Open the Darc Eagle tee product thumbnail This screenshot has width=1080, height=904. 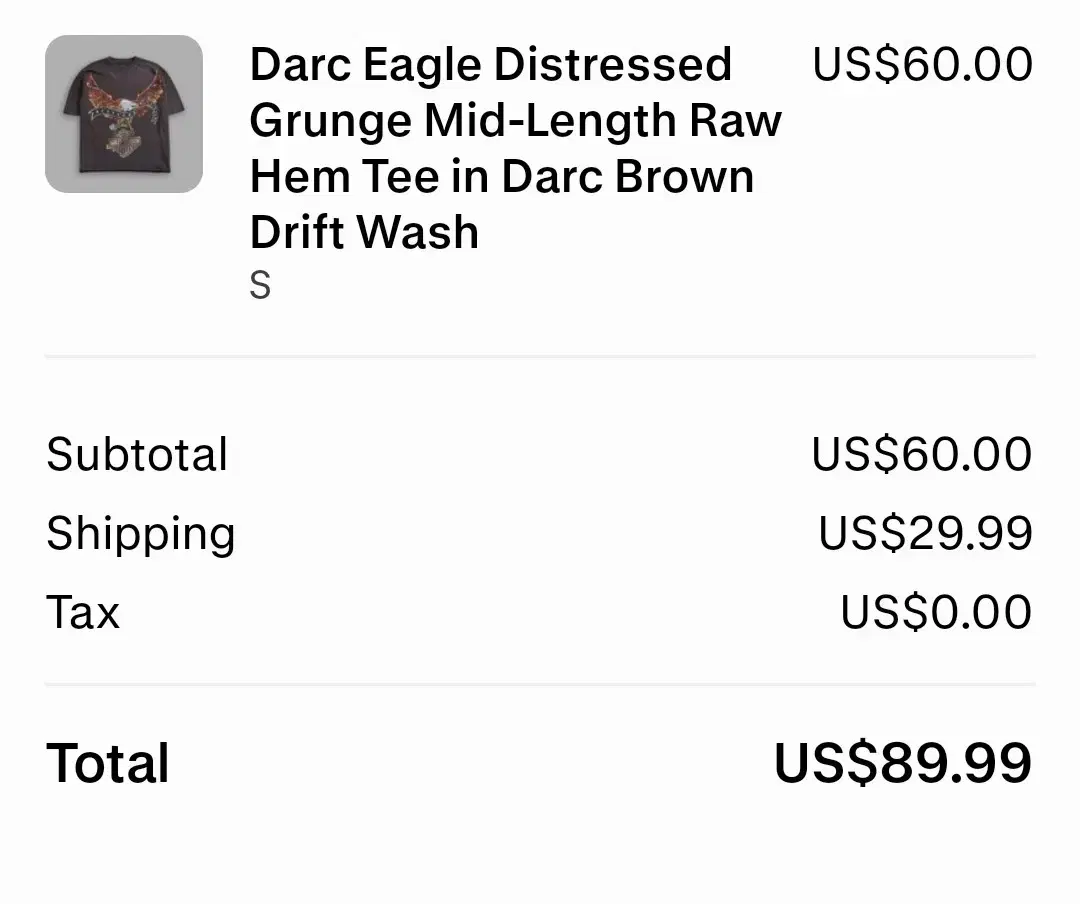(x=124, y=114)
